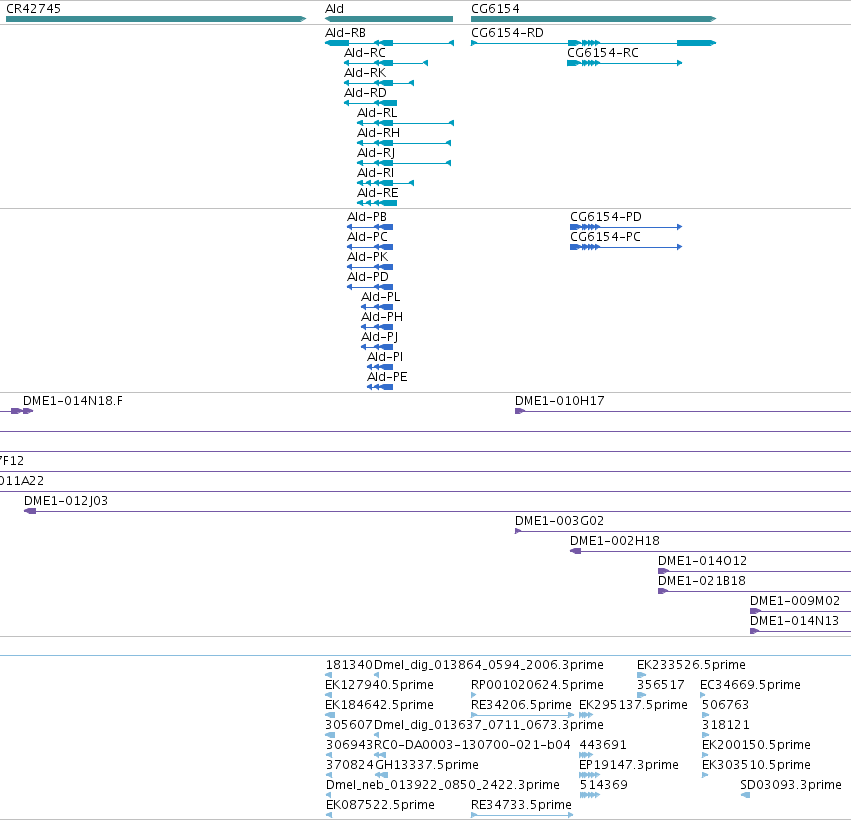Select the DME1-014O12 clone
Viewport: 851px width, 820px height.
coord(754,571)
